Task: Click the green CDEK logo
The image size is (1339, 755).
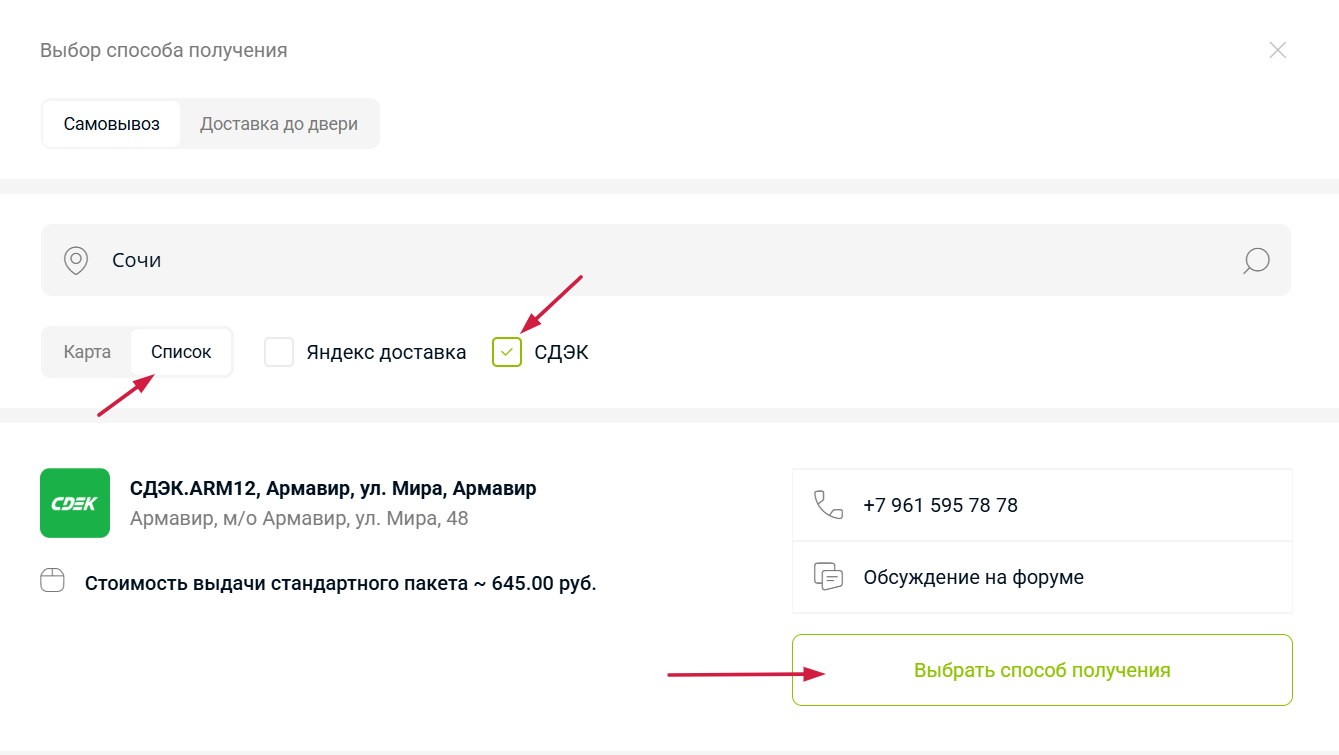Action: pos(75,503)
